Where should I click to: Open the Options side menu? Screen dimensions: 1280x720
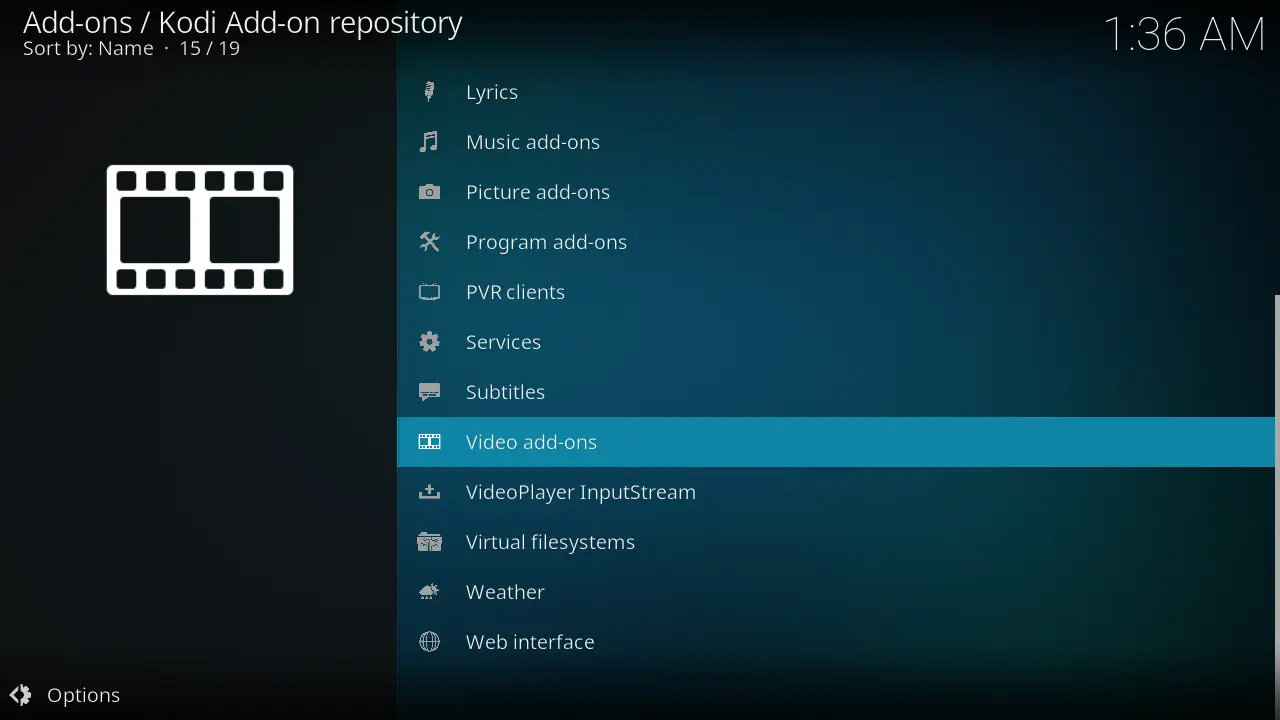click(x=66, y=695)
